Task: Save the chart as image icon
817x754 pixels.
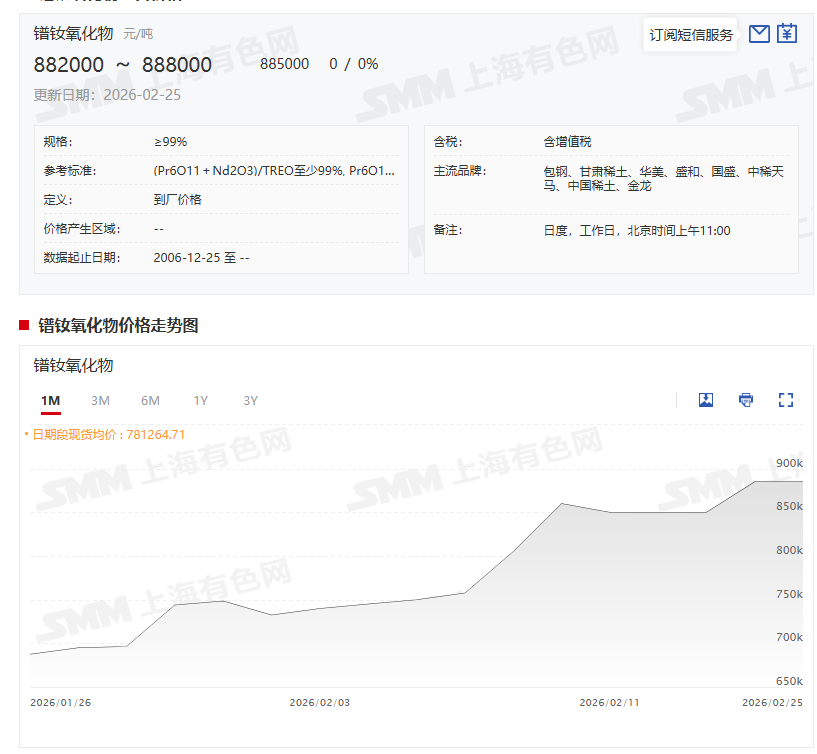Action: tap(706, 400)
